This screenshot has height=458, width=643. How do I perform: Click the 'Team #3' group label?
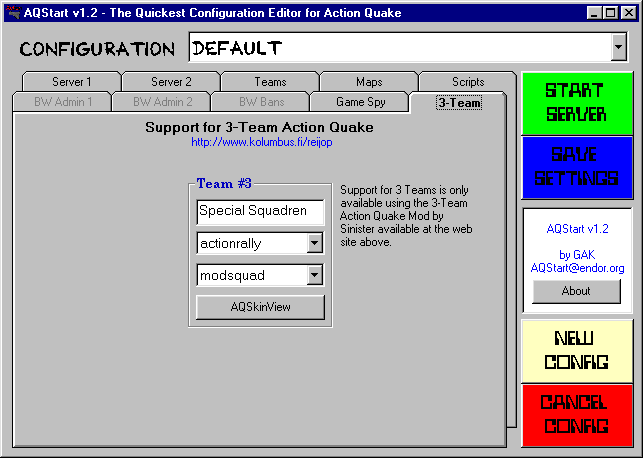[224, 183]
